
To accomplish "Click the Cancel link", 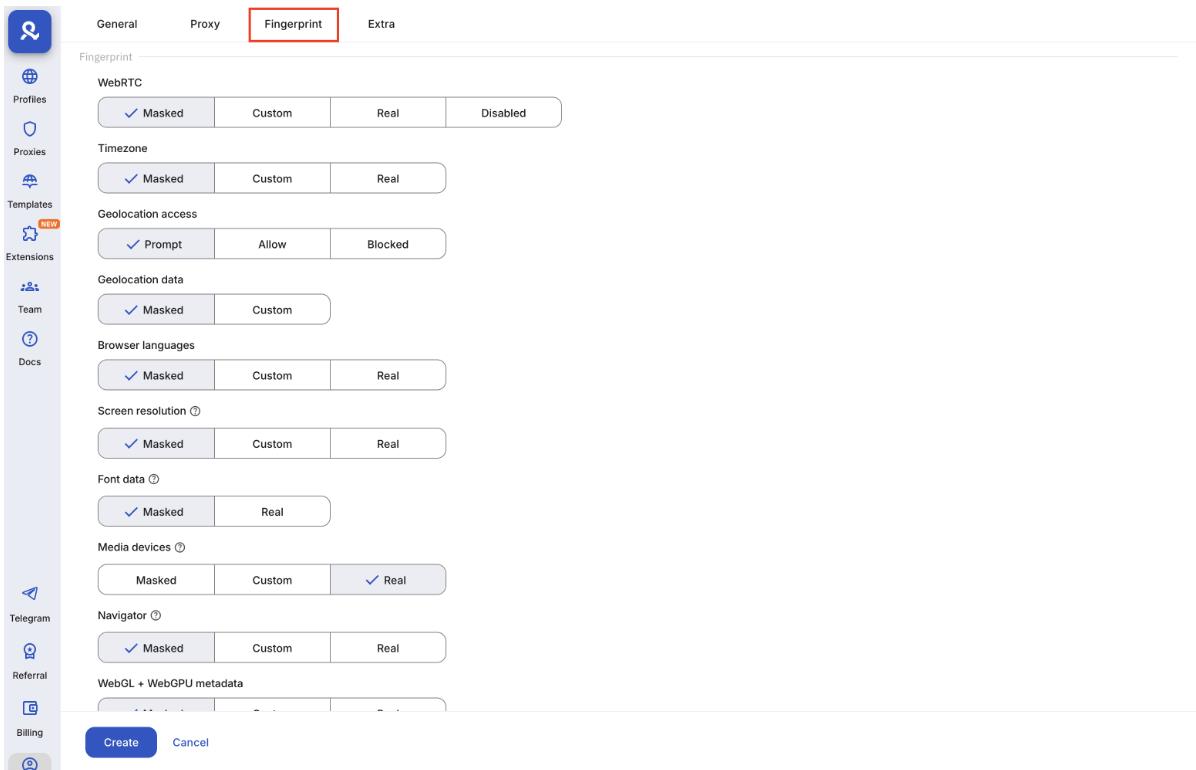I will click(x=190, y=742).
